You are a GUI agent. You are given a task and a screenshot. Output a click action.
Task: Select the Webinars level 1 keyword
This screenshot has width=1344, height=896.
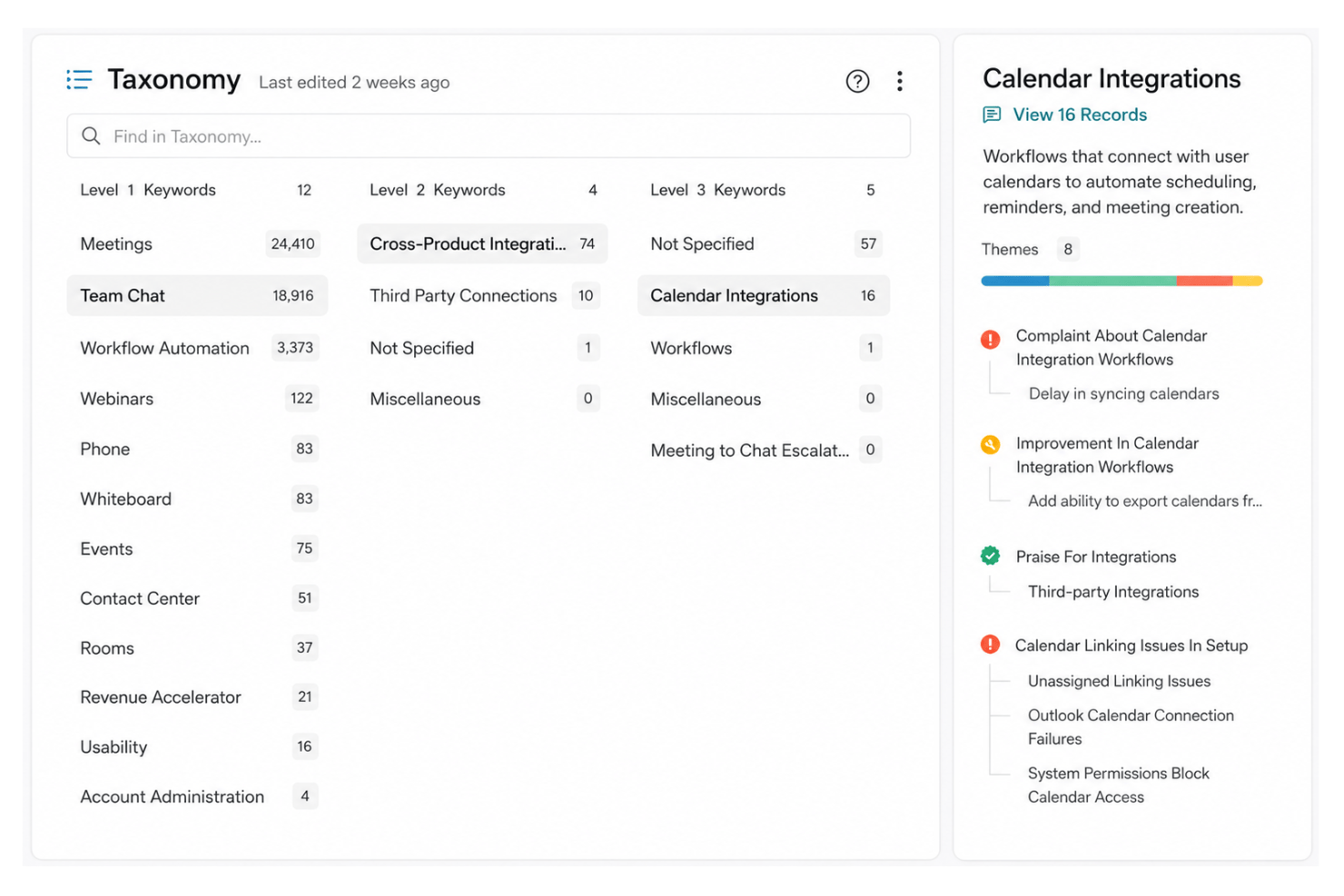point(197,399)
